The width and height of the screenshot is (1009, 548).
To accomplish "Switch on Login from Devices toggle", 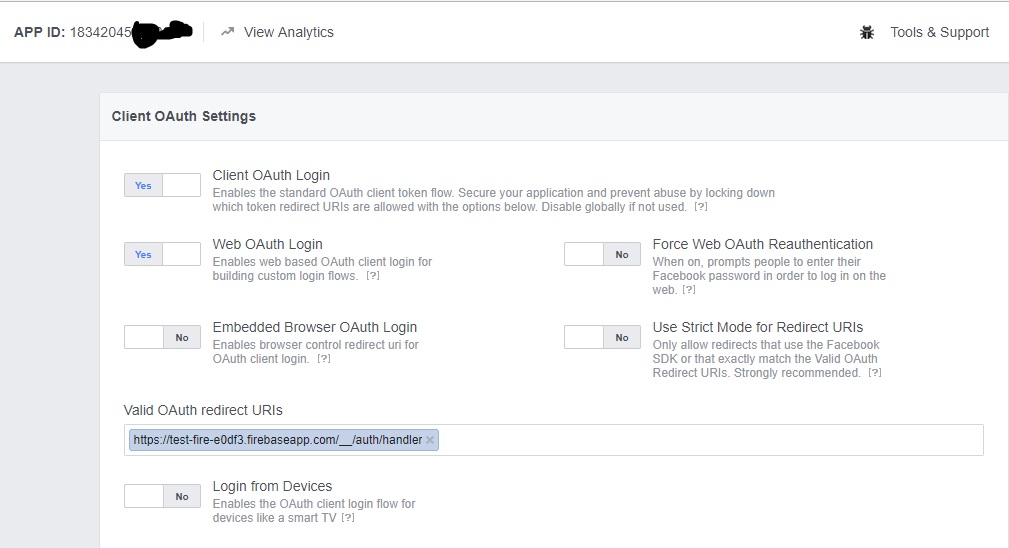I will pyautogui.click(x=162, y=496).
